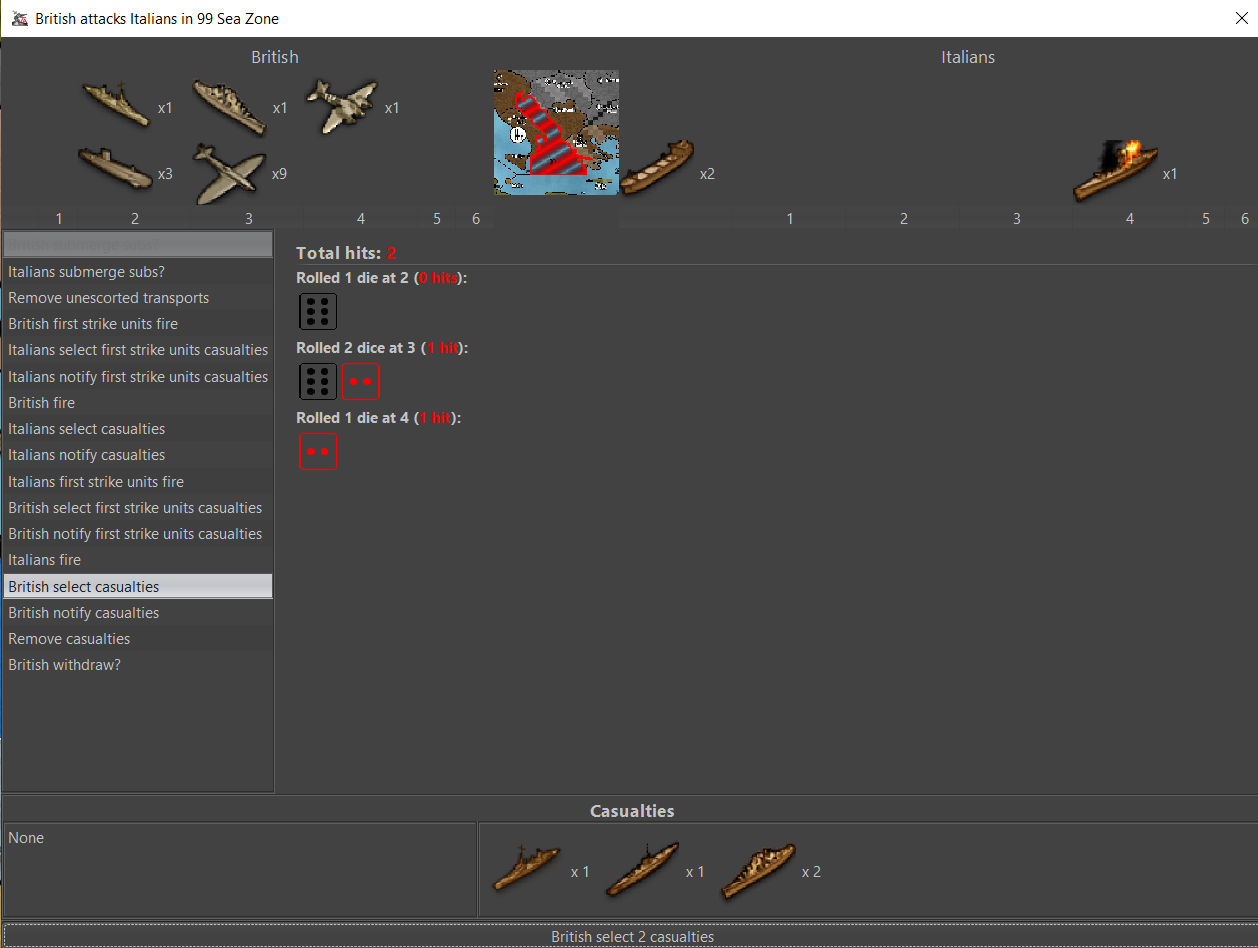The image size is (1258, 948).
Task: Click the casualty ship icon marked x2
Action: (x=757, y=870)
